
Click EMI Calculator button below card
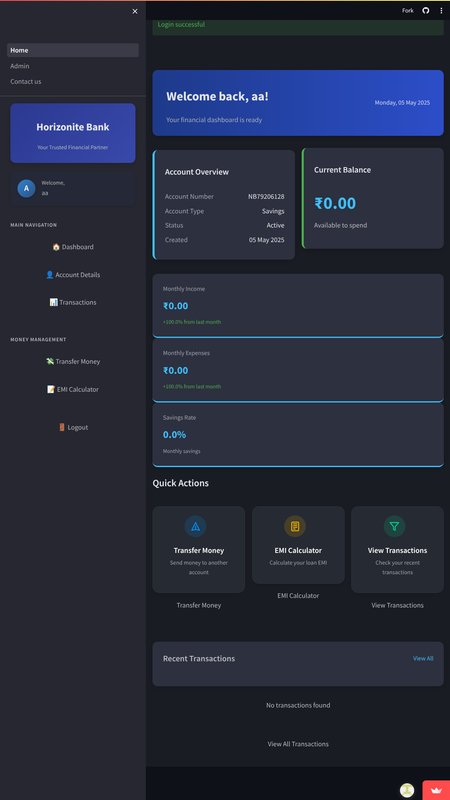pos(298,595)
